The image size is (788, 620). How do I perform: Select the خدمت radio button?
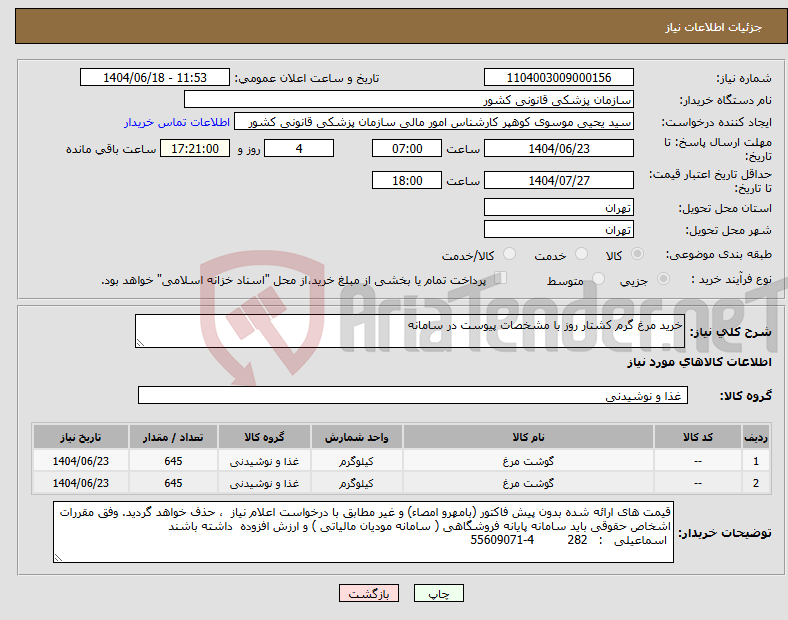[581, 254]
